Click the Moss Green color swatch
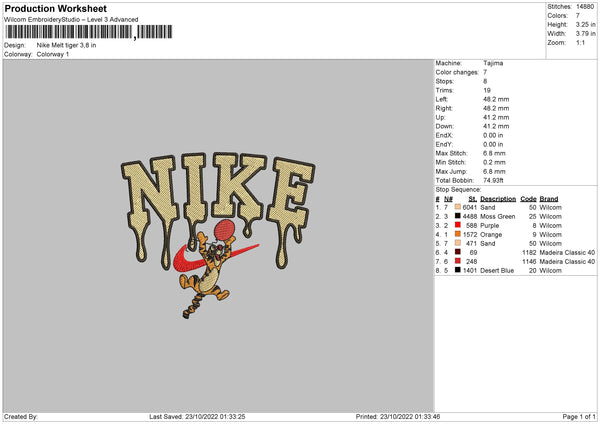Screen dimensions: 600x424 click(458, 216)
